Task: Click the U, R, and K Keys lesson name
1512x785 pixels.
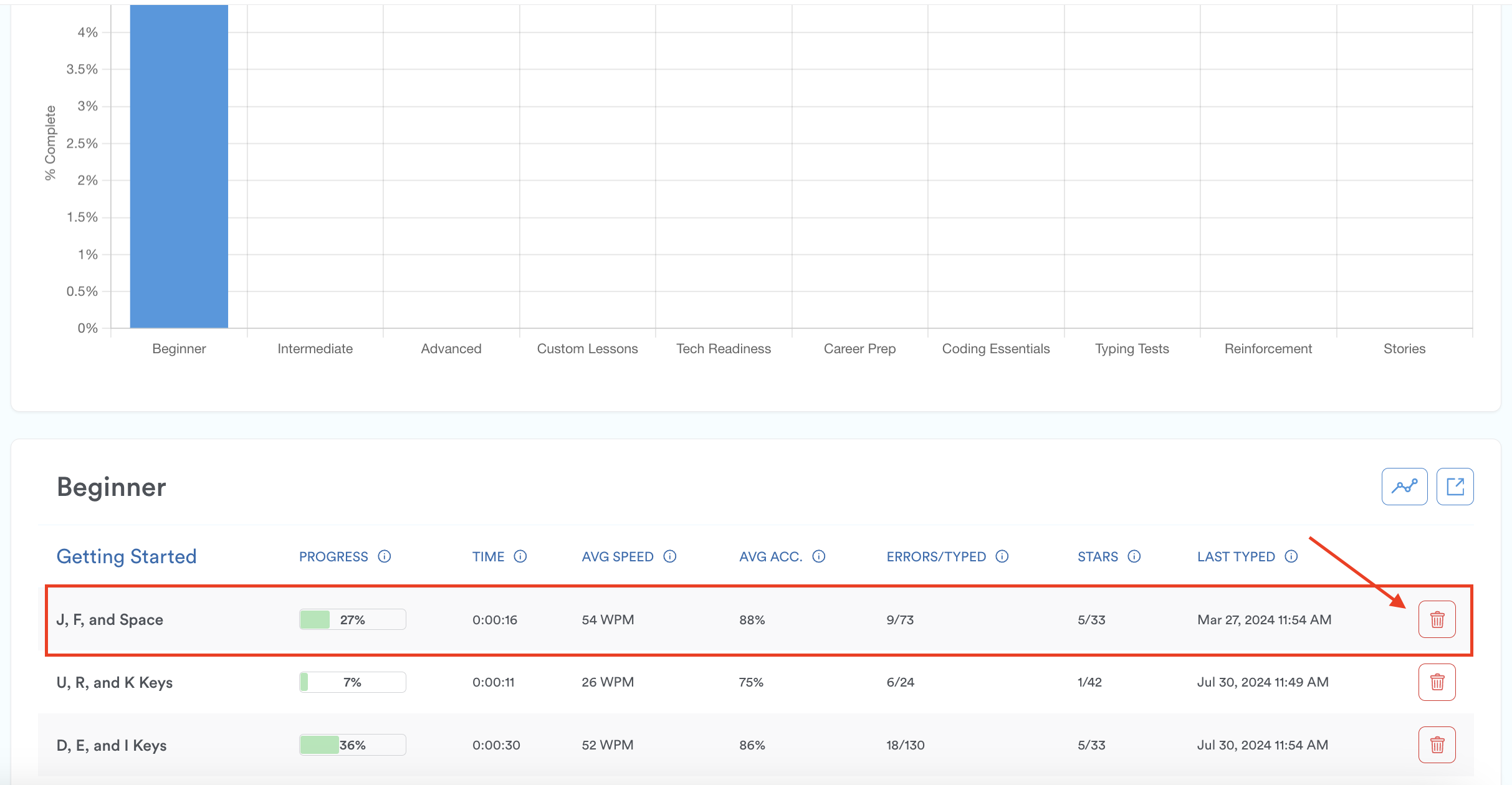Action: coord(115,683)
